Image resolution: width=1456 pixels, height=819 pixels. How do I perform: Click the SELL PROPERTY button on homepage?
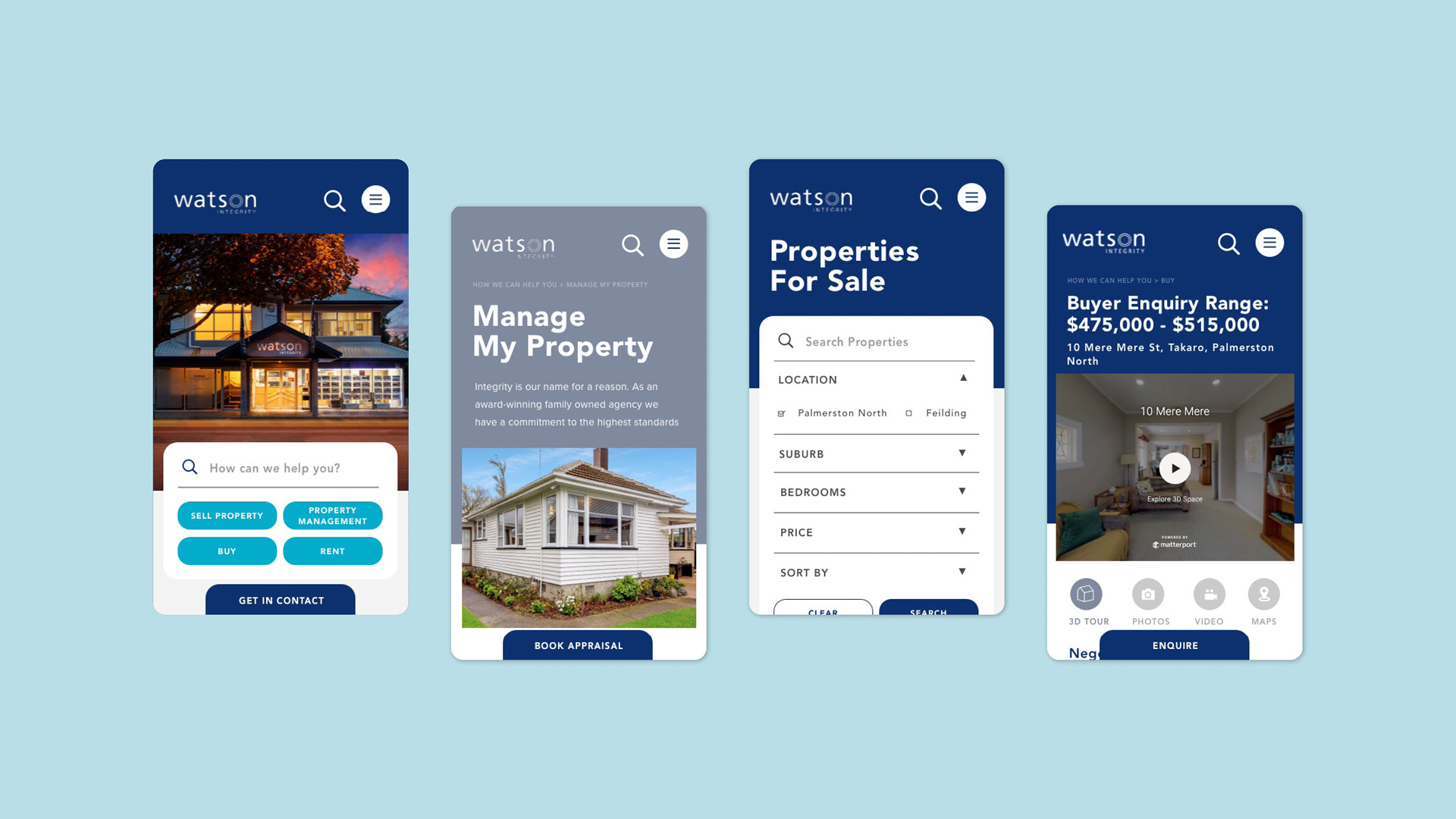(x=225, y=516)
